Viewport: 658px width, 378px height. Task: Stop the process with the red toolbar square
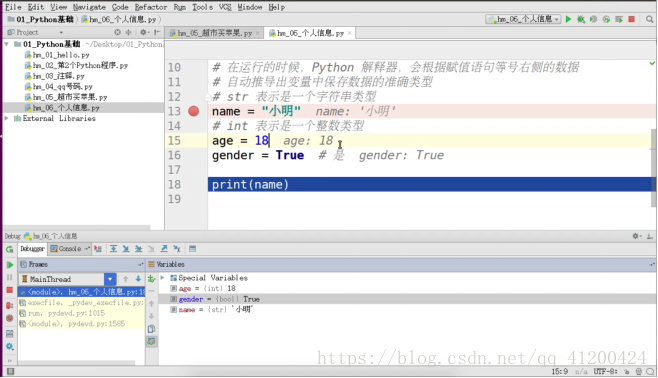[631, 19]
